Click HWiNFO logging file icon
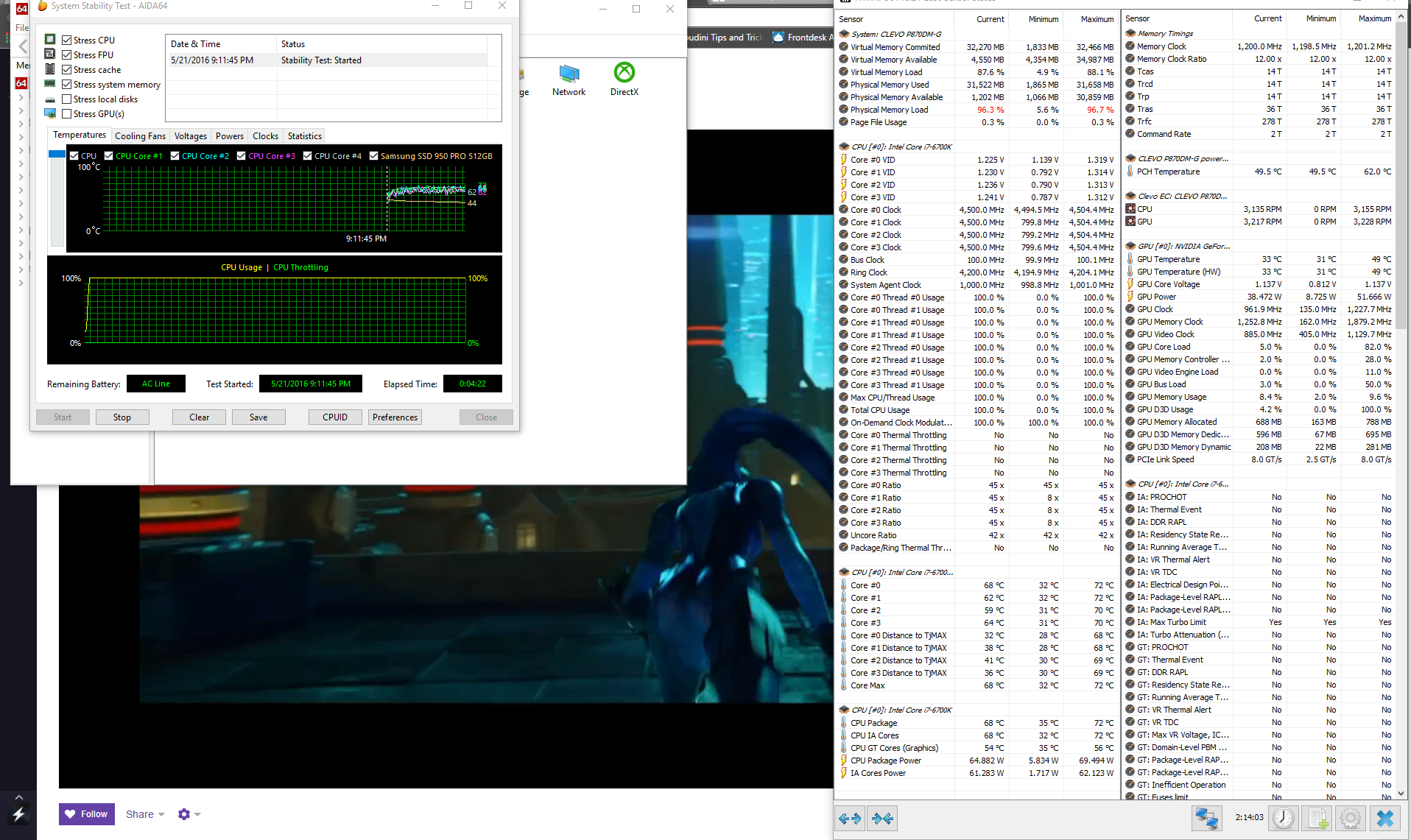 [1317, 818]
